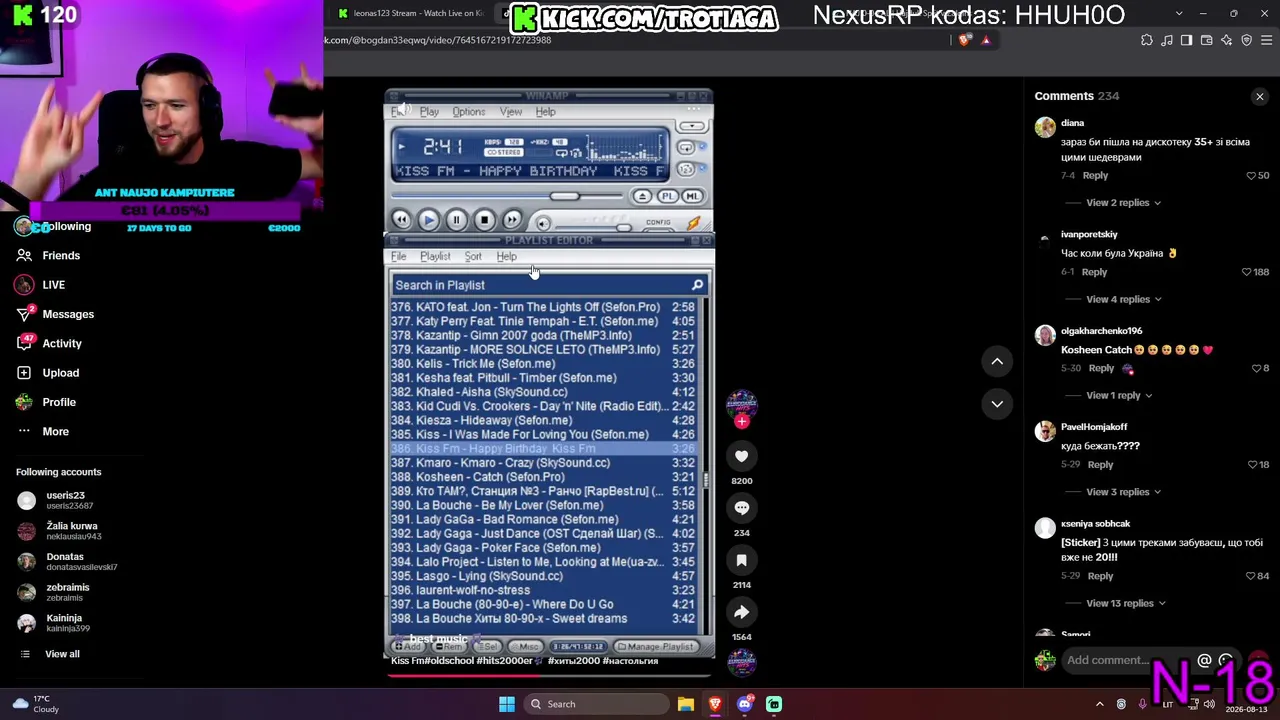Expand the 4 replies under ivanporetskiy's comment
Screen dimensions: 1280x720
click(x=1123, y=299)
